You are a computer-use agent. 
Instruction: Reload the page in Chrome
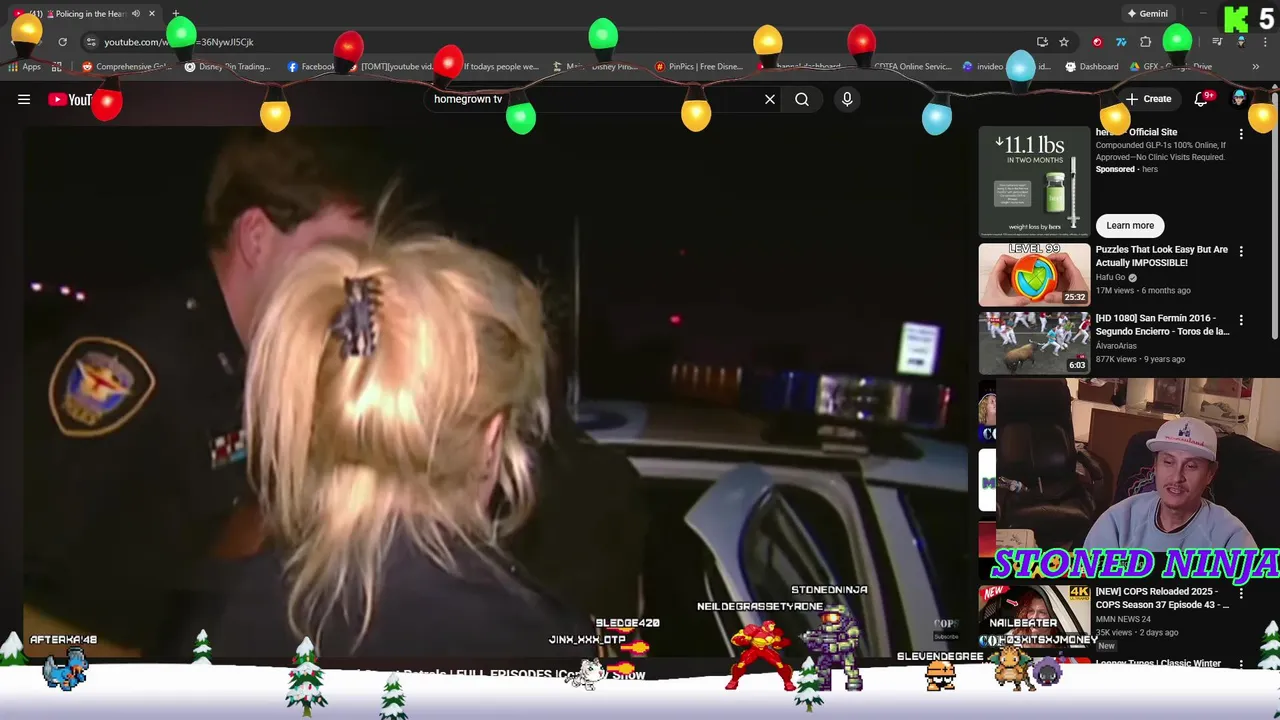[x=62, y=42]
